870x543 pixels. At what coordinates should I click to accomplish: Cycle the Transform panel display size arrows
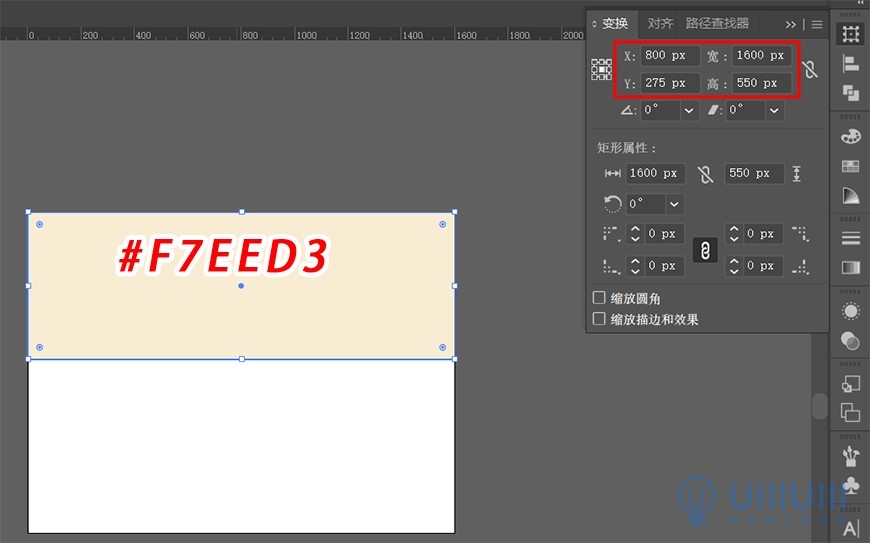click(594, 24)
